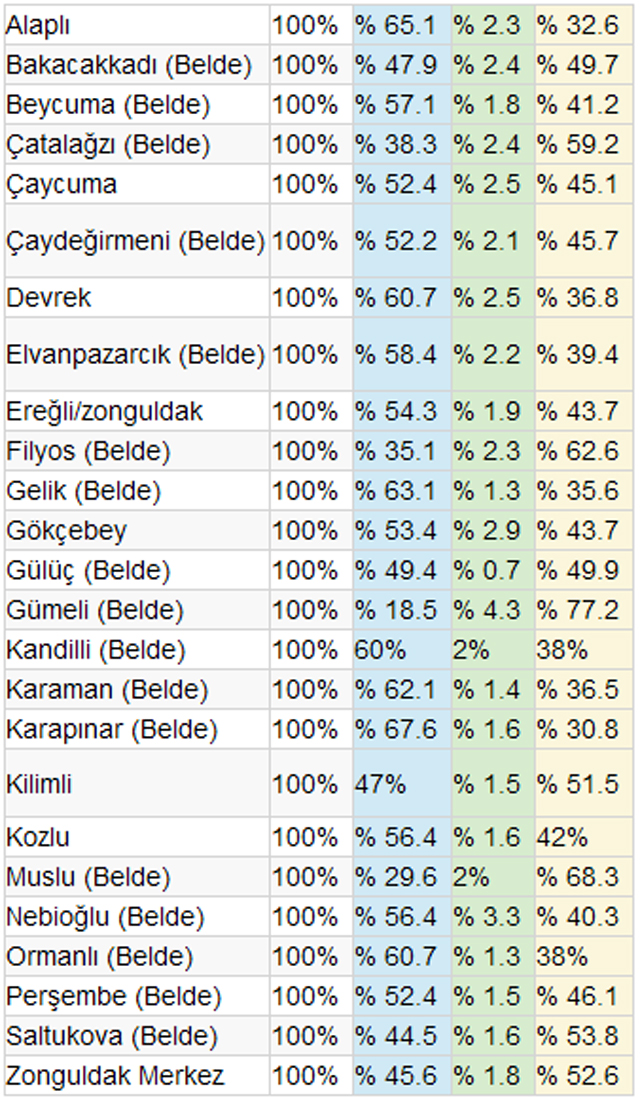Click the 100% cell in Devrek row
The height and width of the screenshot is (1098, 640).
pos(311,298)
